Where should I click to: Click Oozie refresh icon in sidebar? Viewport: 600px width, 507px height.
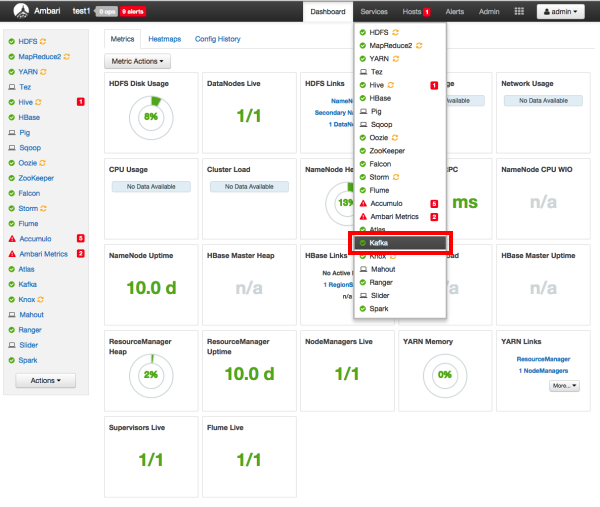[x=42, y=163]
